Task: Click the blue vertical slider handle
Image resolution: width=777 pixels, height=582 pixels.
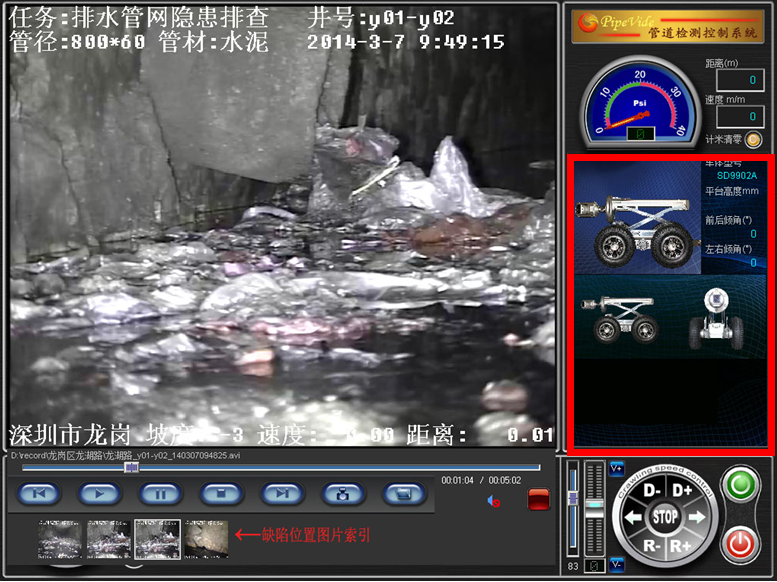Action: click(x=573, y=498)
